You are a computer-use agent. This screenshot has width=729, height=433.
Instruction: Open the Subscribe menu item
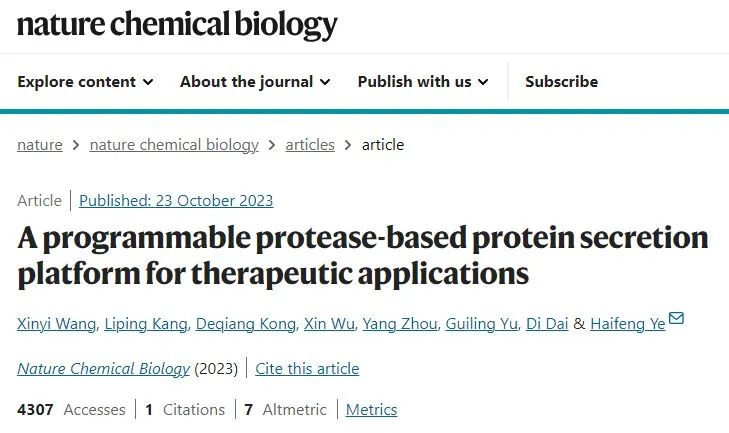[561, 82]
